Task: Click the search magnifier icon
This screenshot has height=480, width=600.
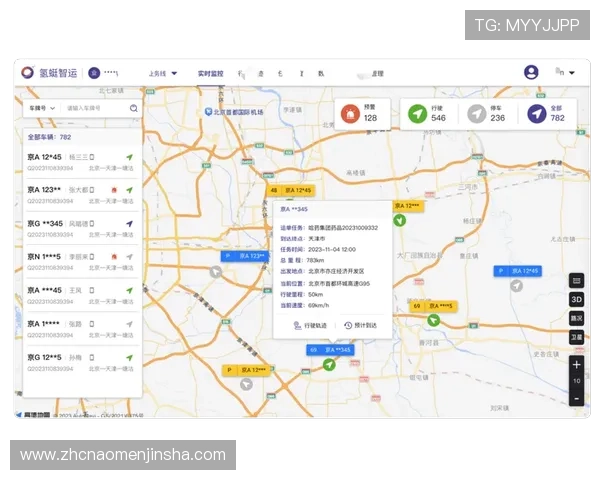Action: (x=134, y=107)
